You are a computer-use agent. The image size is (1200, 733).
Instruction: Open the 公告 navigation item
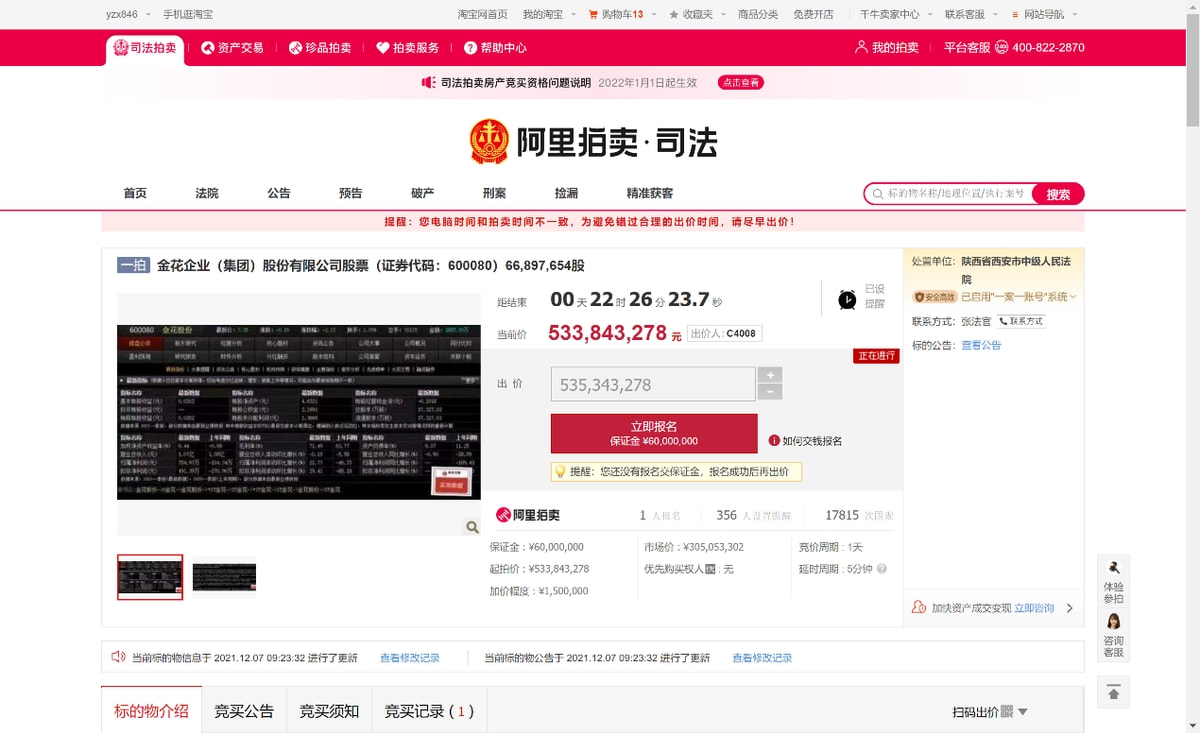[x=279, y=193]
